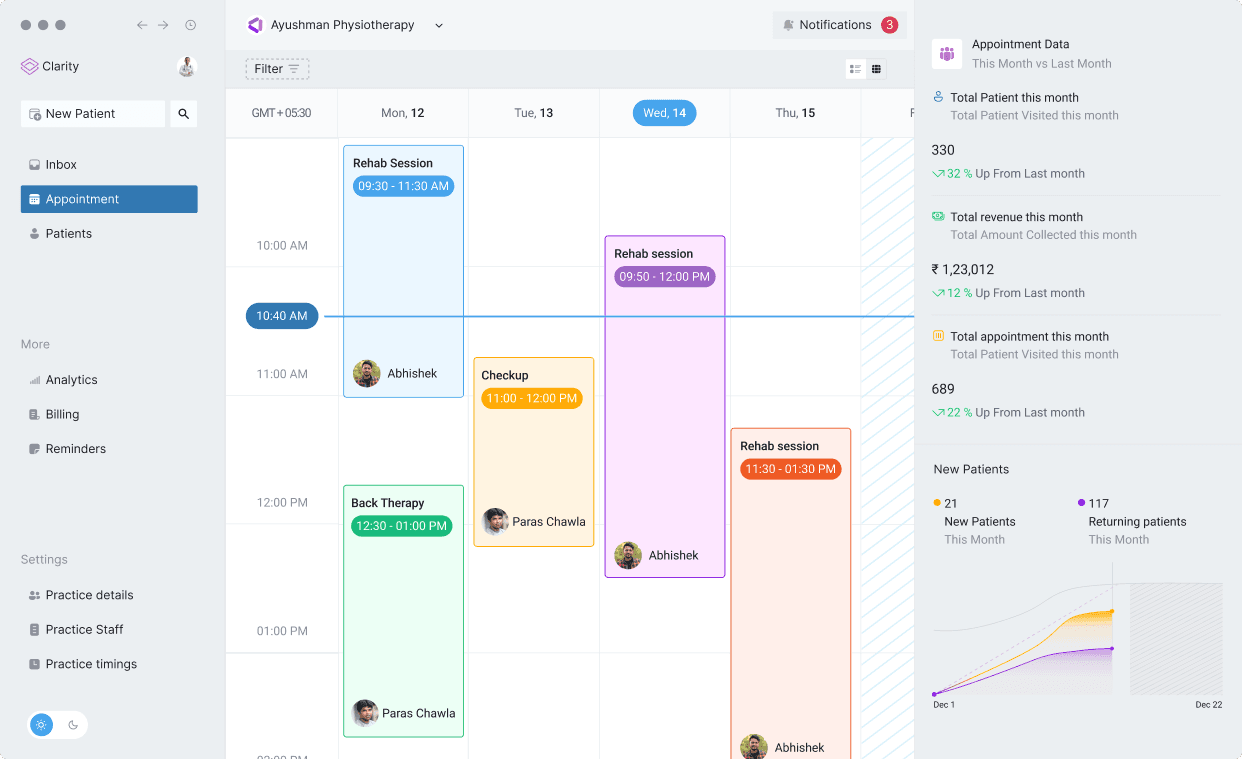
Task: Open the Filter options
Action: pos(277,69)
